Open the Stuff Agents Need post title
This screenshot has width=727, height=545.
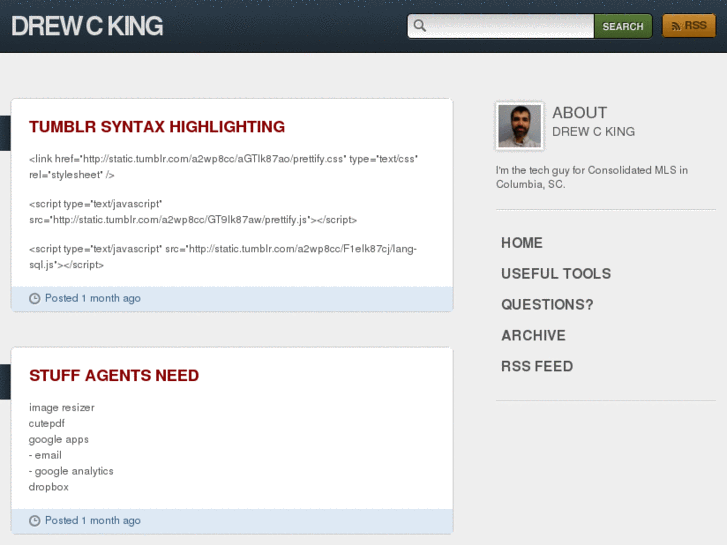[x=114, y=376]
